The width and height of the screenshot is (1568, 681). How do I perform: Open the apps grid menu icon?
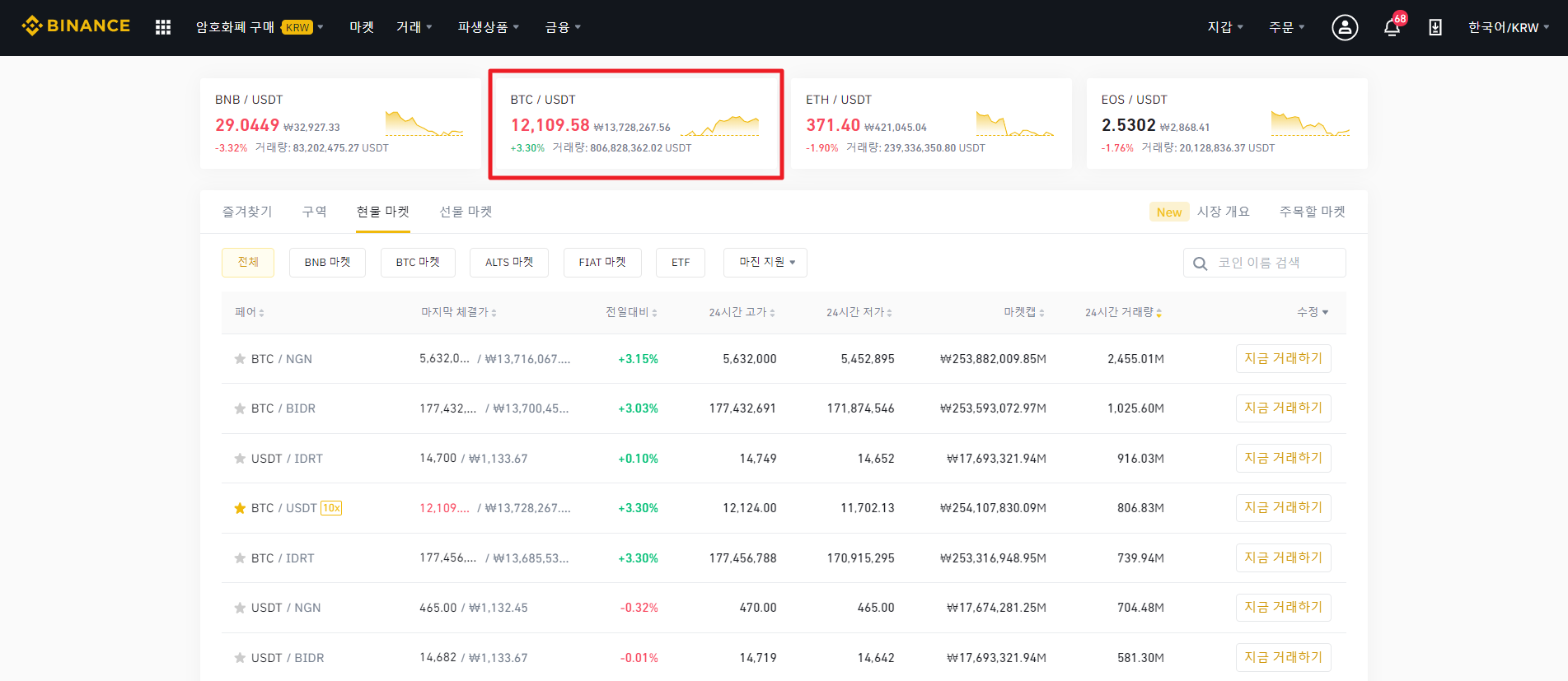163,27
